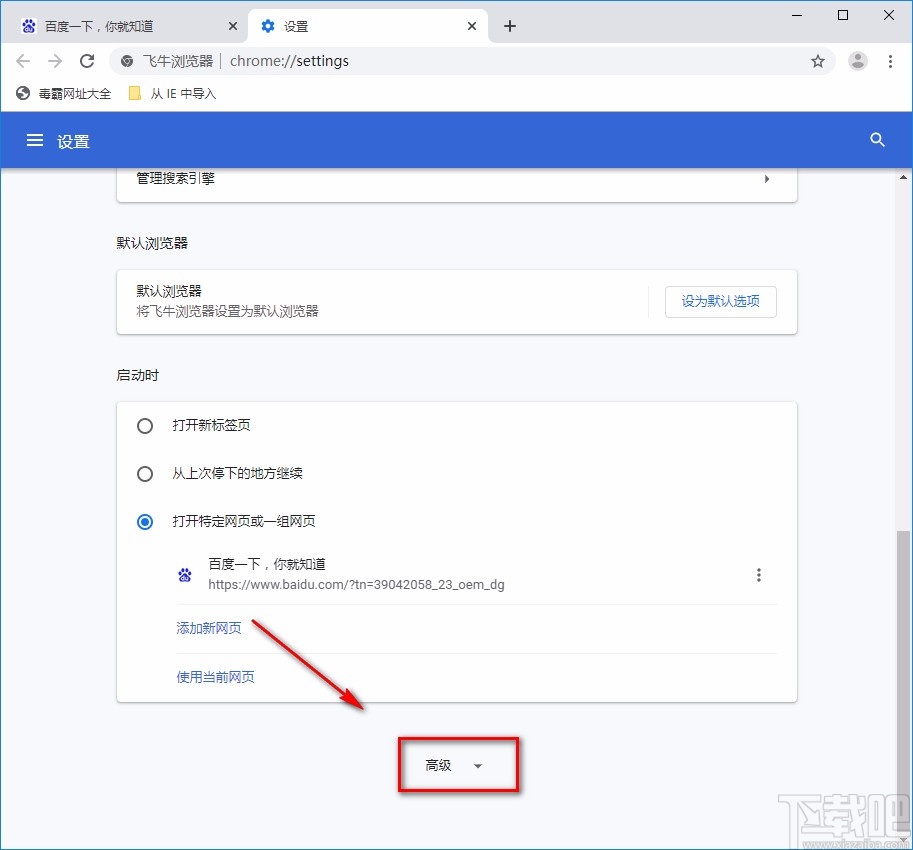Click the 添加新网页 link
The height and width of the screenshot is (850, 913).
(x=208, y=628)
